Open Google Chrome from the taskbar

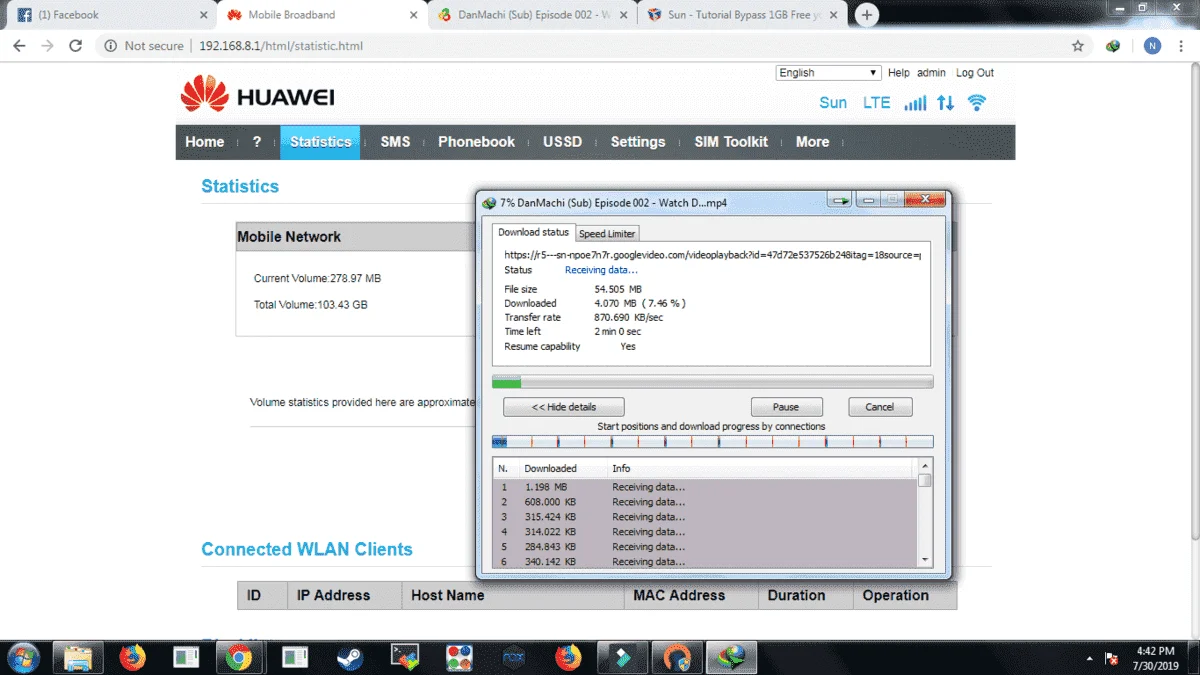(238, 657)
